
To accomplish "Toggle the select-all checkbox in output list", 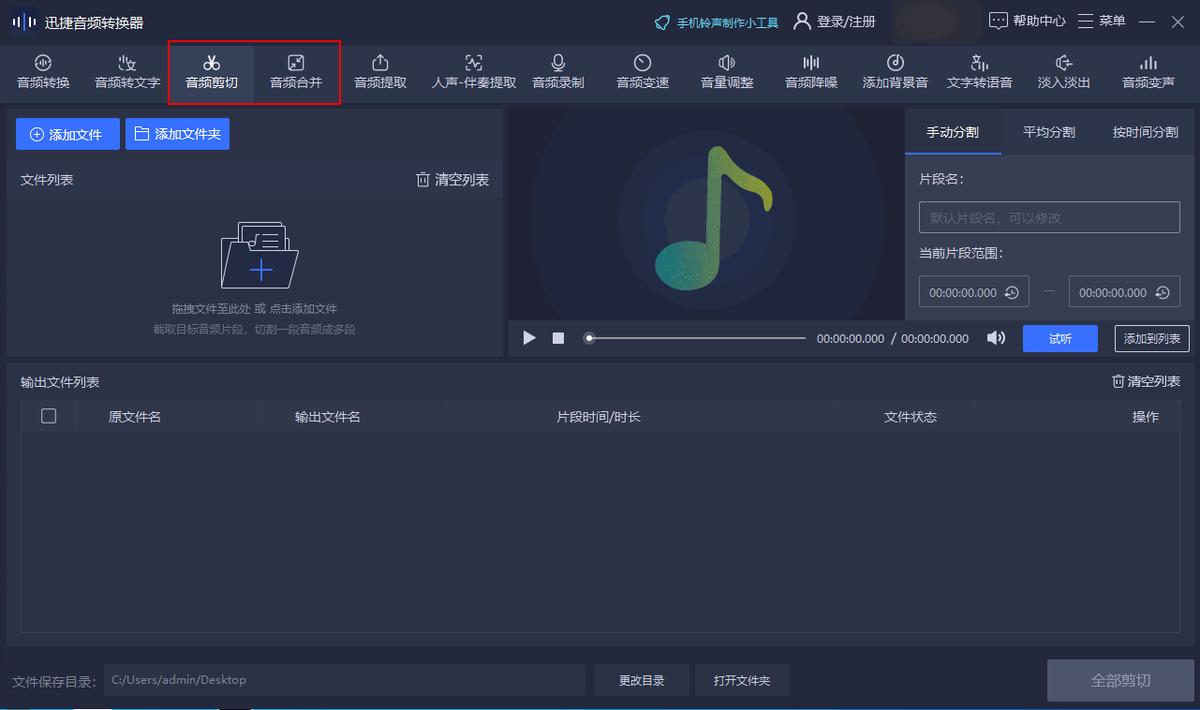I will tap(48, 416).
